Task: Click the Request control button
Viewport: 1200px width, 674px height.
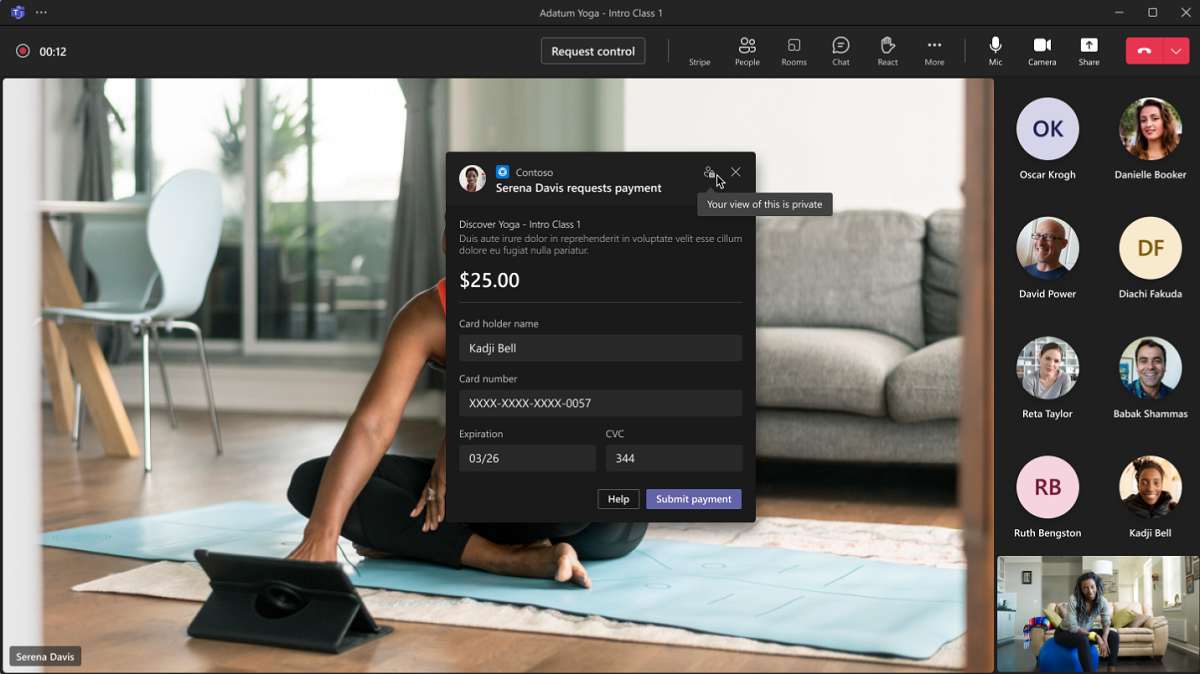Action: coord(593,51)
